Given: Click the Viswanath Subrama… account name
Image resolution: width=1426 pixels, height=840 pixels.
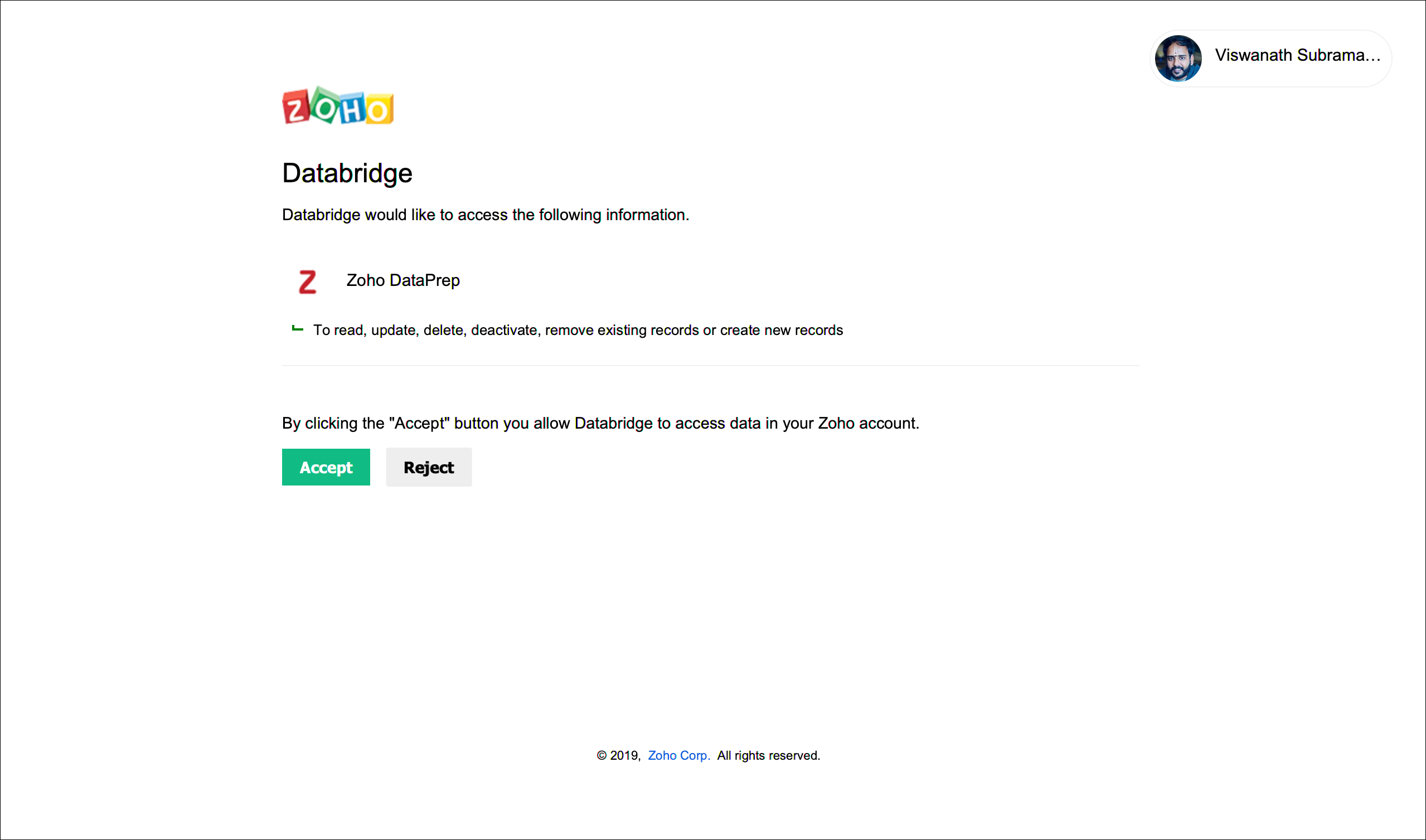Looking at the screenshot, I should [x=1297, y=56].
